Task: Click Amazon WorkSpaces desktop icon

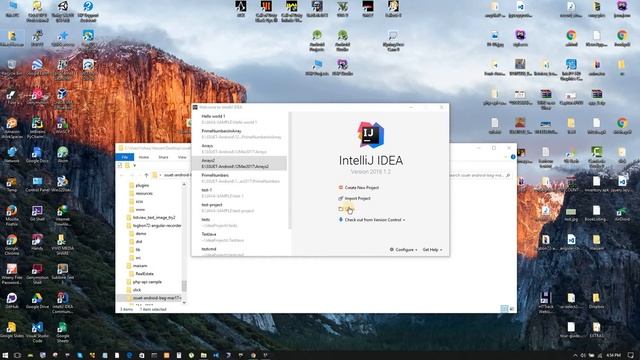Action: click(x=11, y=127)
